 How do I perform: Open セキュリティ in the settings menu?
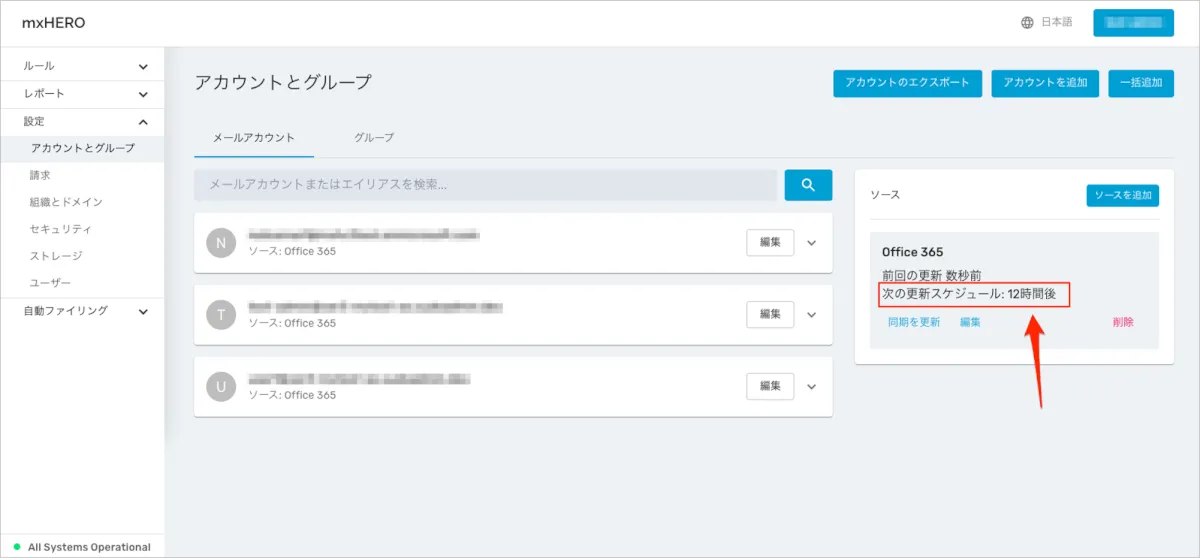pyautogui.click(x=61, y=229)
